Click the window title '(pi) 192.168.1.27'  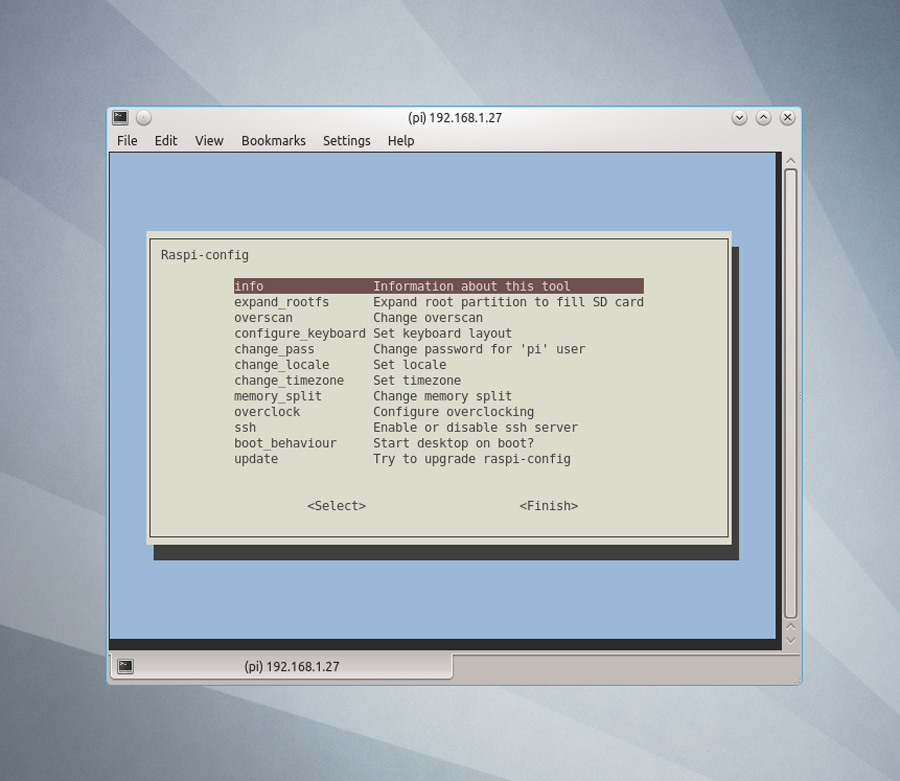coord(455,118)
